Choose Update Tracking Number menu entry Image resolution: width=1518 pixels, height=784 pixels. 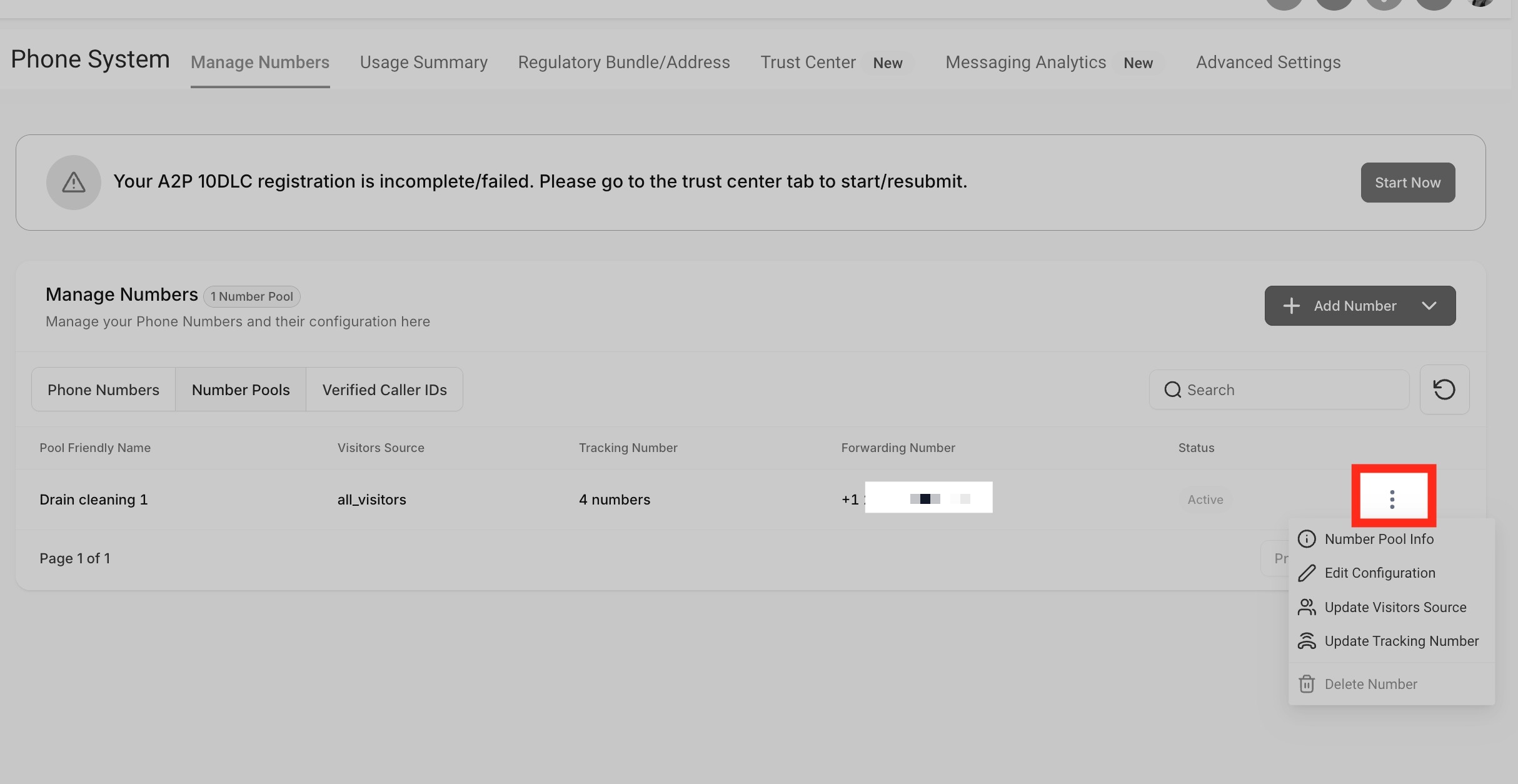point(1401,641)
